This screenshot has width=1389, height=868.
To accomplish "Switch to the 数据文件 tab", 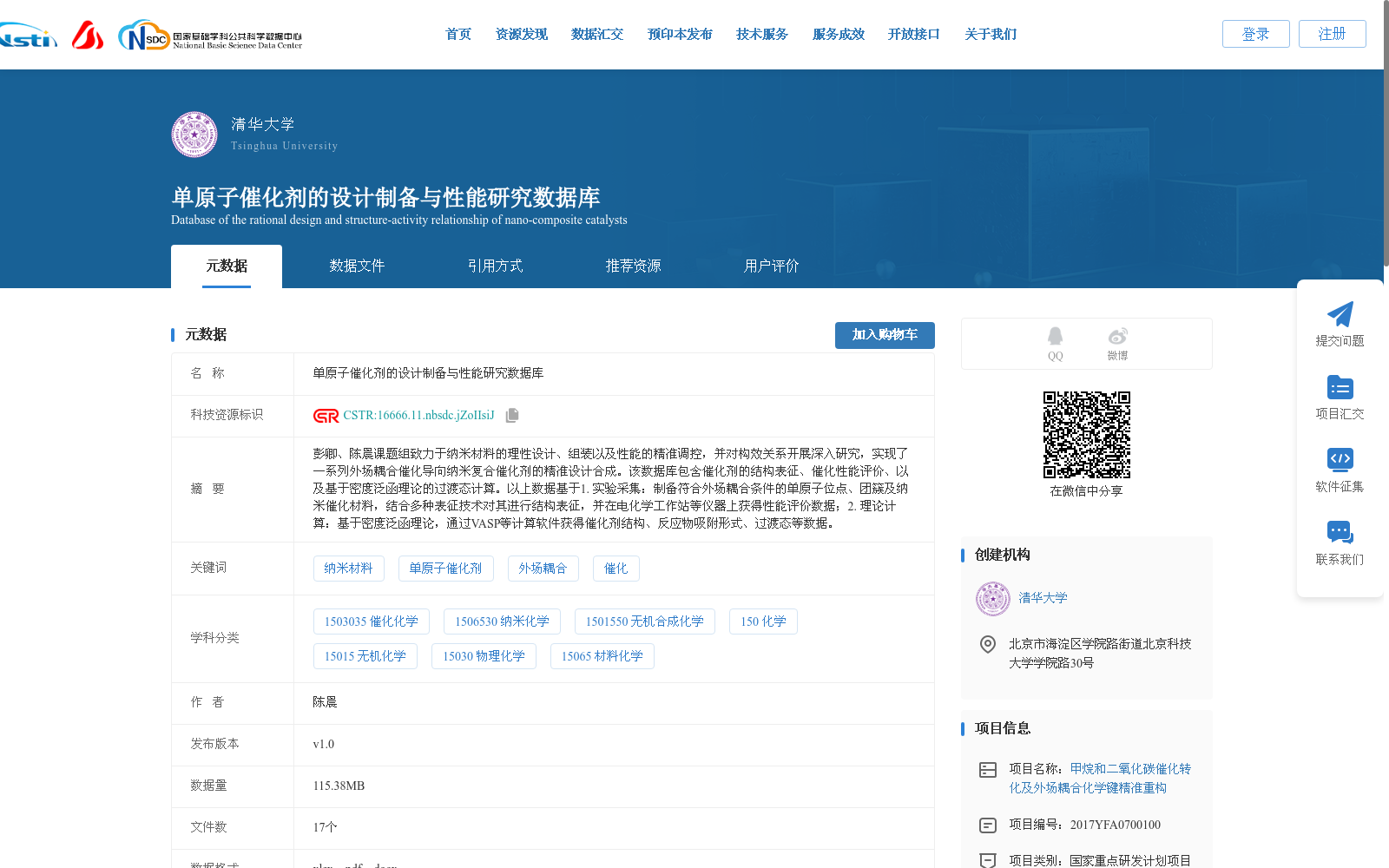I will tap(357, 266).
